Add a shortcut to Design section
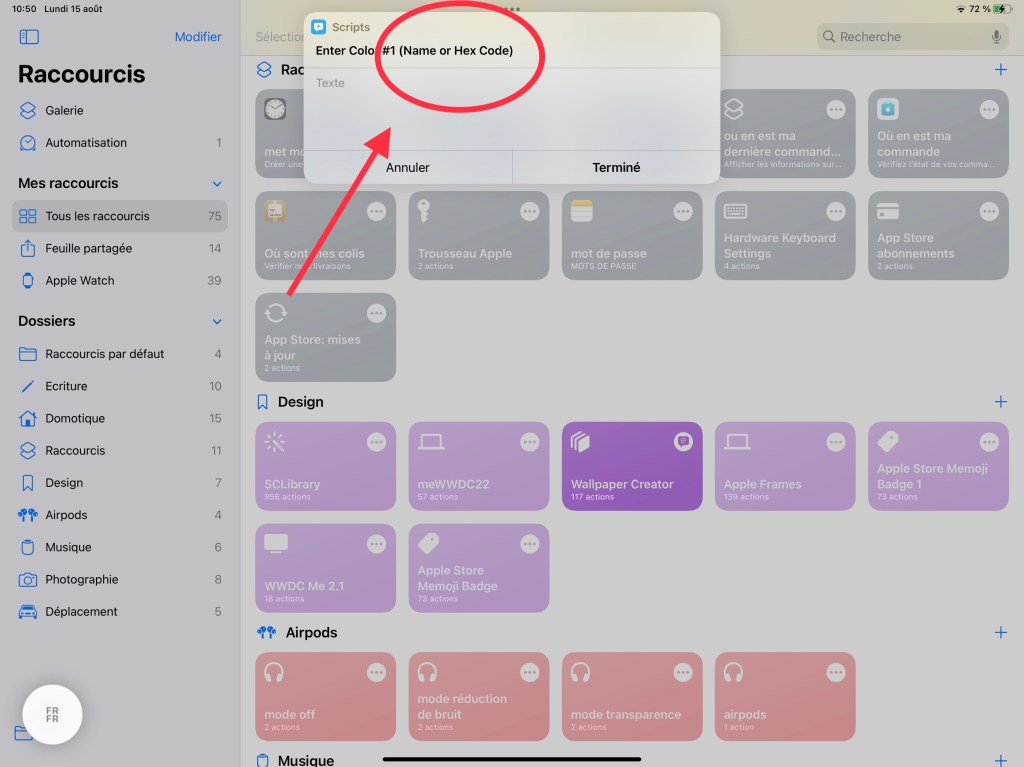The height and width of the screenshot is (767, 1024). (x=1000, y=402)
